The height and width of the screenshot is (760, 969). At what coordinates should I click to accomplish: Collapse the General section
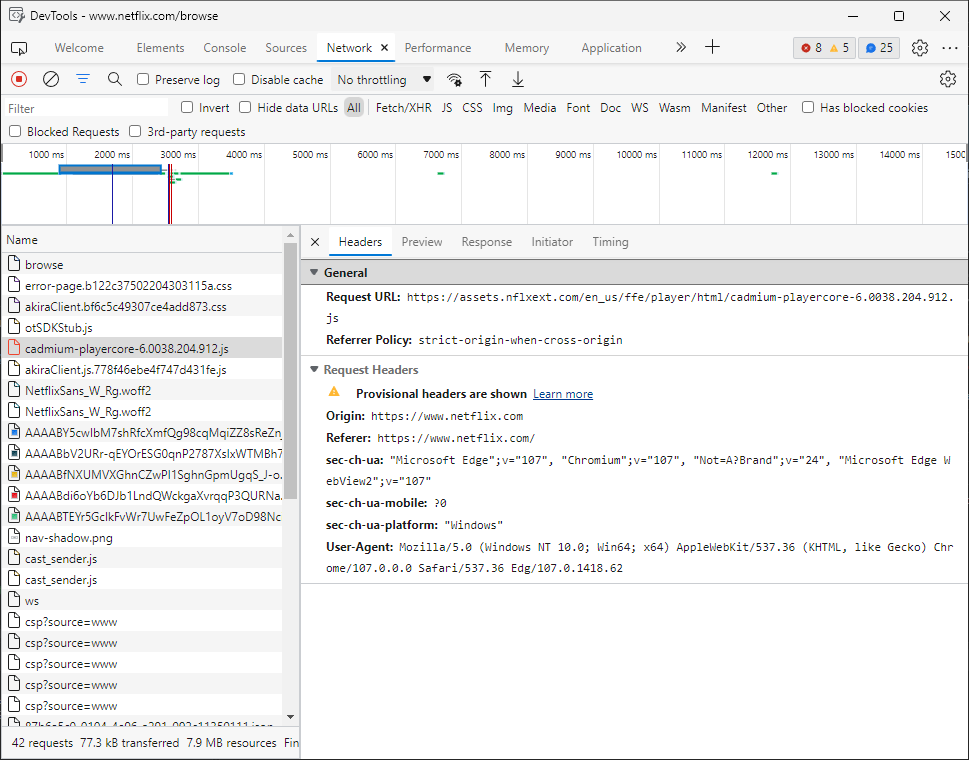(x=315, y=272)
